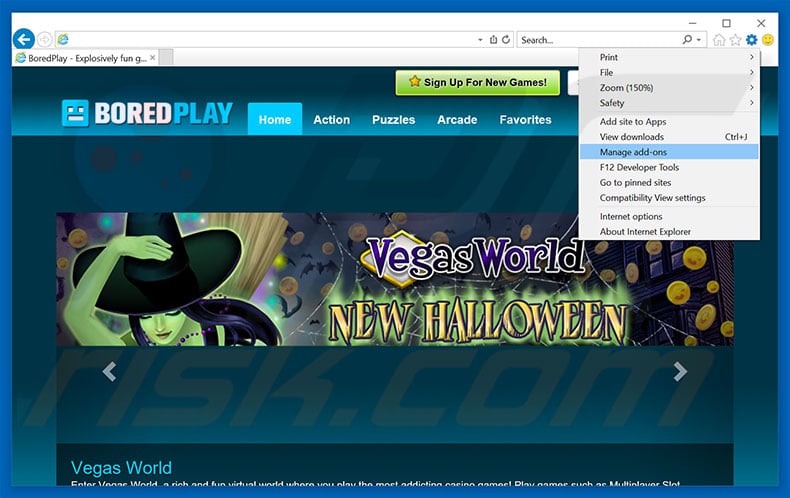Viewport: 790px width, 498px height.
Task: Choose About Internet Explorer
Action: (x=669, y=231)
